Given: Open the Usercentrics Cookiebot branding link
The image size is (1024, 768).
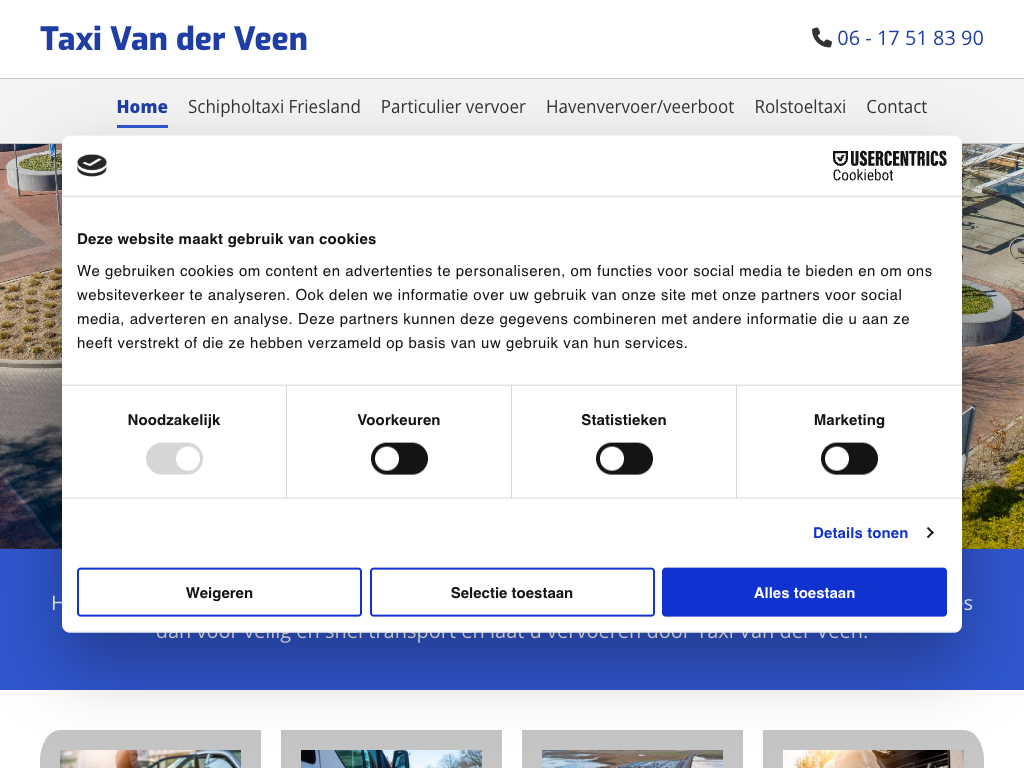Looking at the screenshot, I should click(x=889, y=166).
